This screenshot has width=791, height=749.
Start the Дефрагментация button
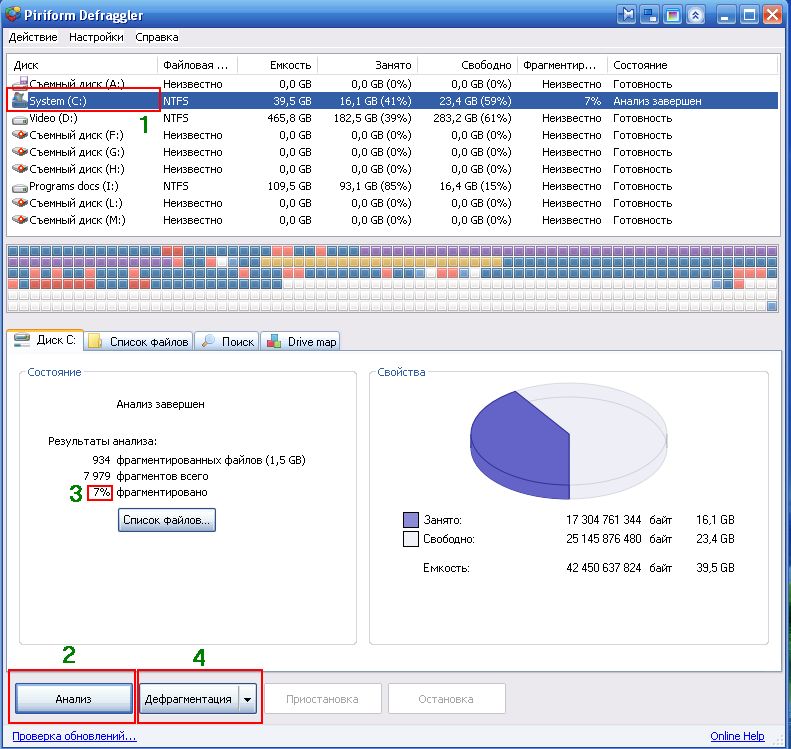[188, 699]
